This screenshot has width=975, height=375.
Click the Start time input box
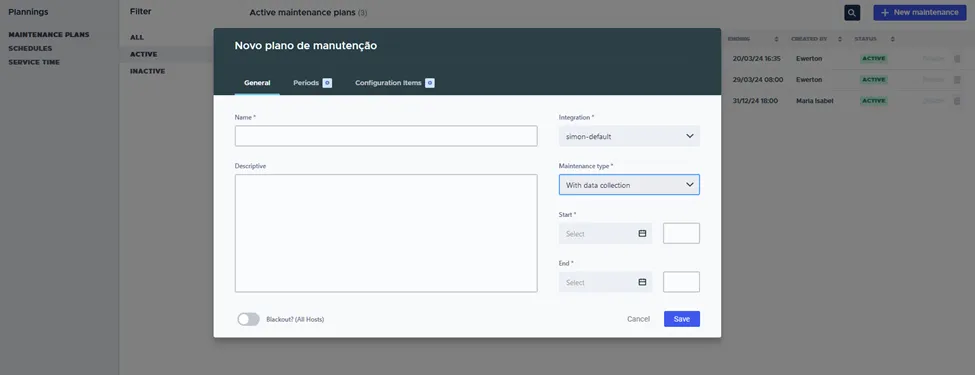point(682,233)
